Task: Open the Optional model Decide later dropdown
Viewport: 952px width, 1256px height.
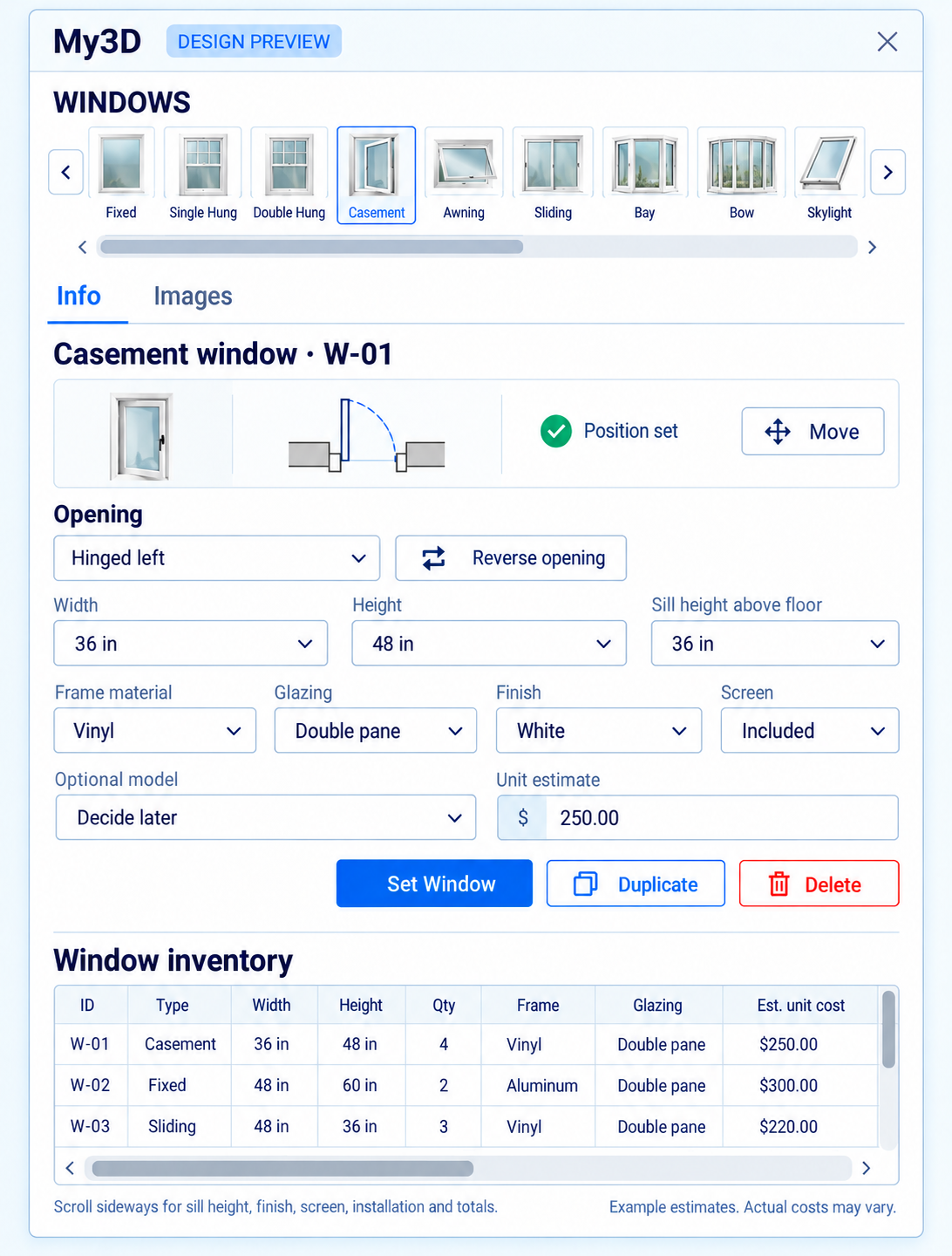Action: coord(266,817)
